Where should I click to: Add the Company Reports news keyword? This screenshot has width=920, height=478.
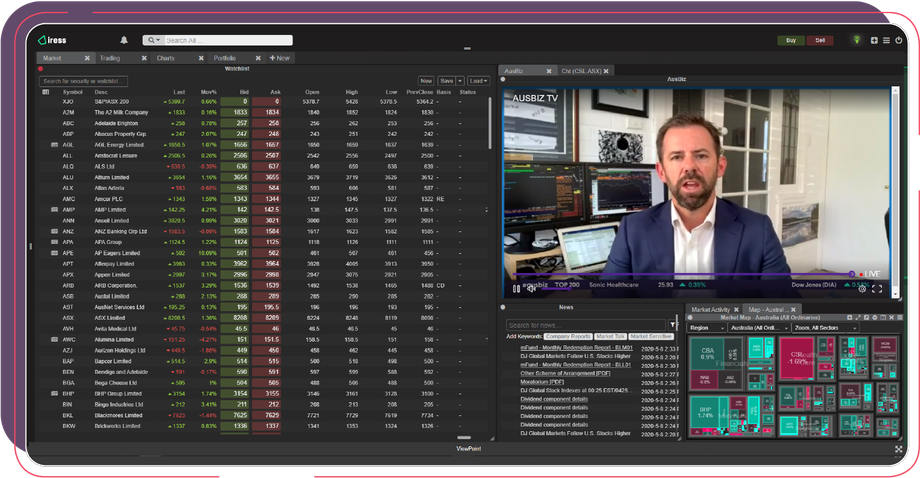(567, 337)
